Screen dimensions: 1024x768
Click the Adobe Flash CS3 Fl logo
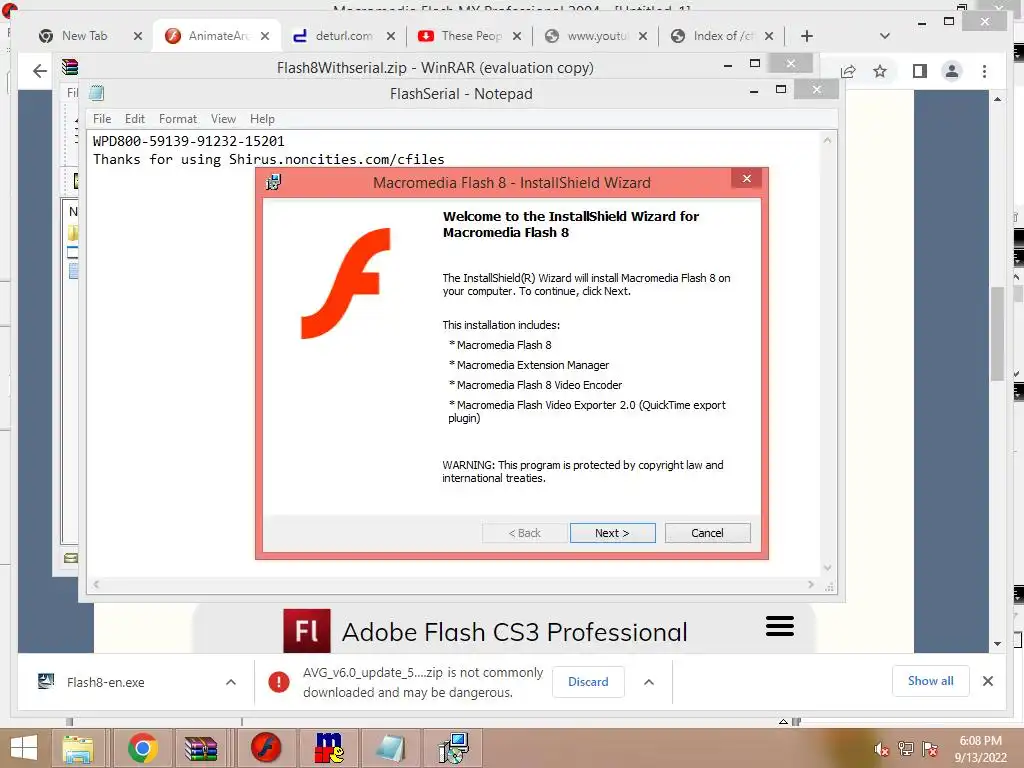307,631
